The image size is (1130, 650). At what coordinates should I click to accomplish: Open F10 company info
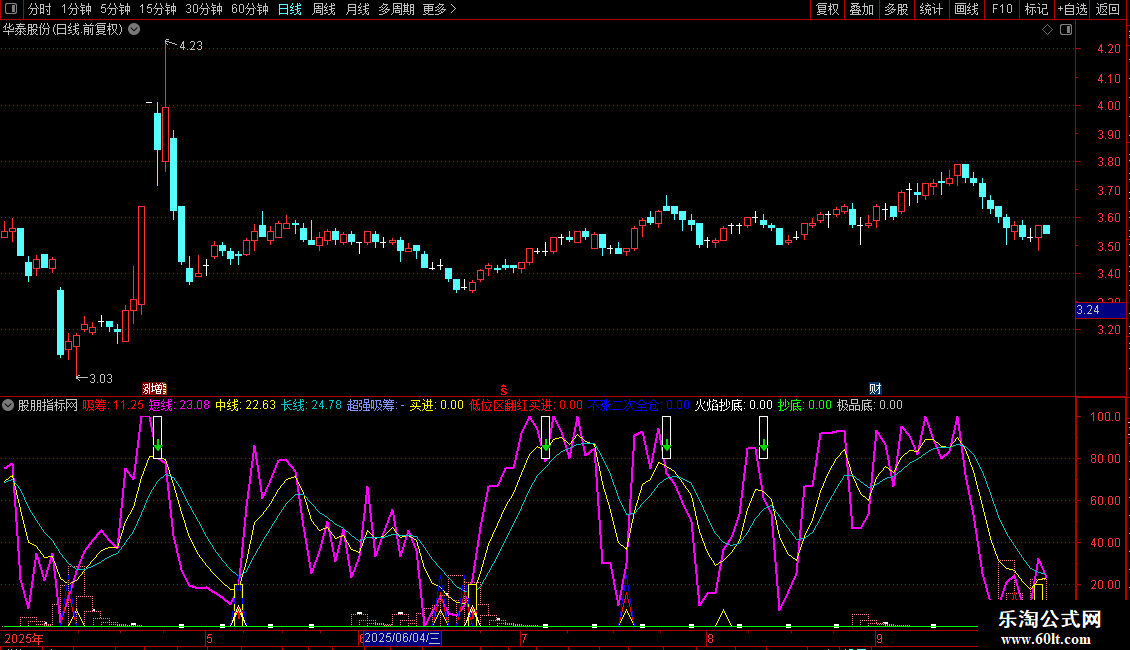1002,9
